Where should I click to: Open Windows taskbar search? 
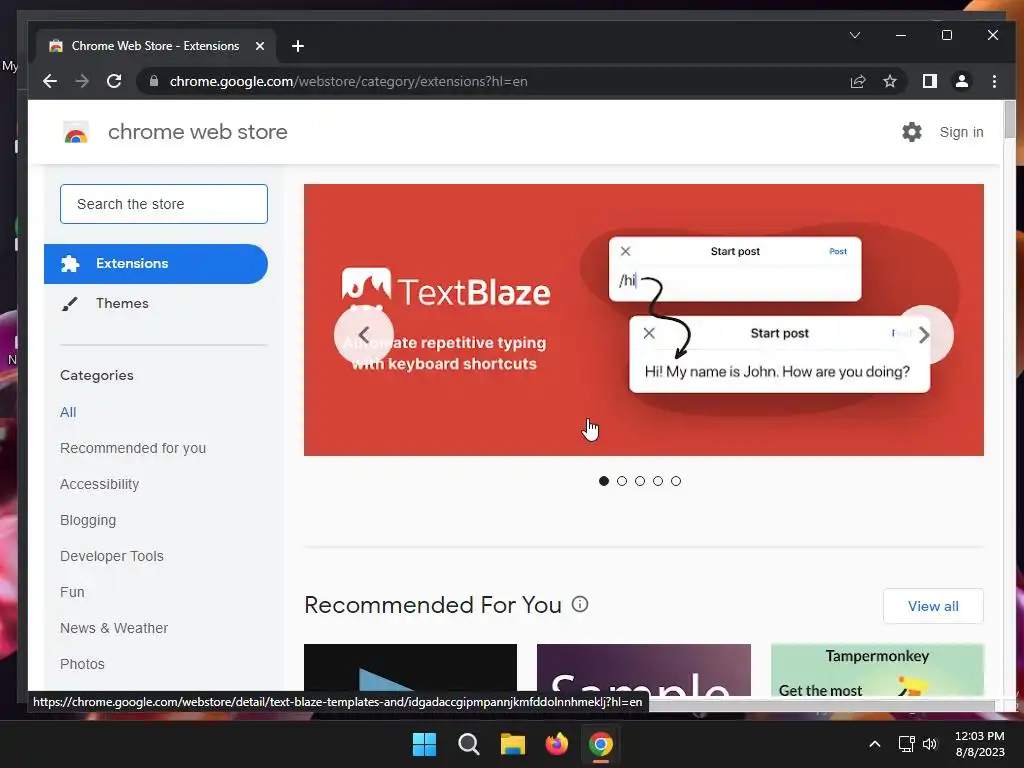[469, 744]
